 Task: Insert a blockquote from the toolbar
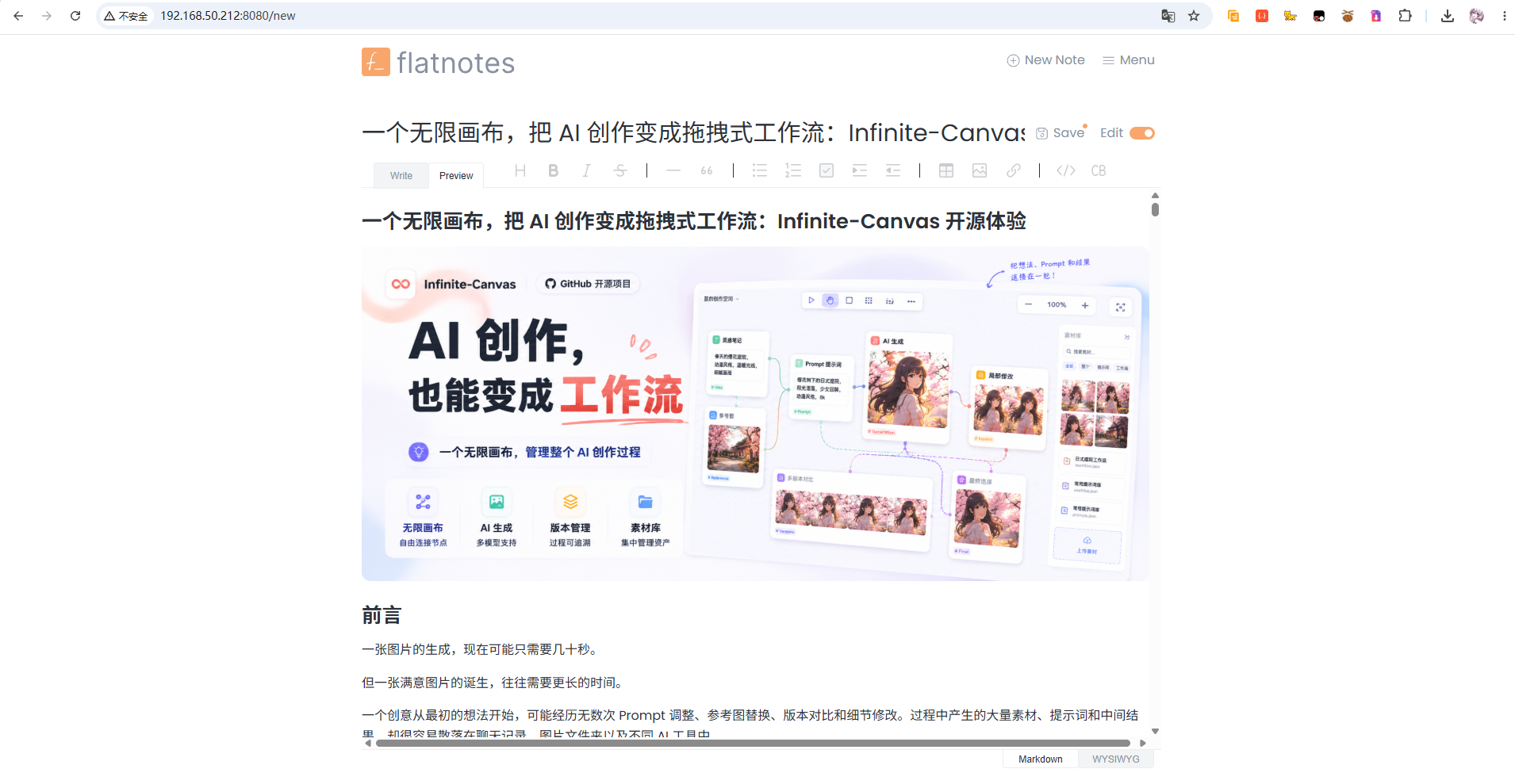point(707,170)
